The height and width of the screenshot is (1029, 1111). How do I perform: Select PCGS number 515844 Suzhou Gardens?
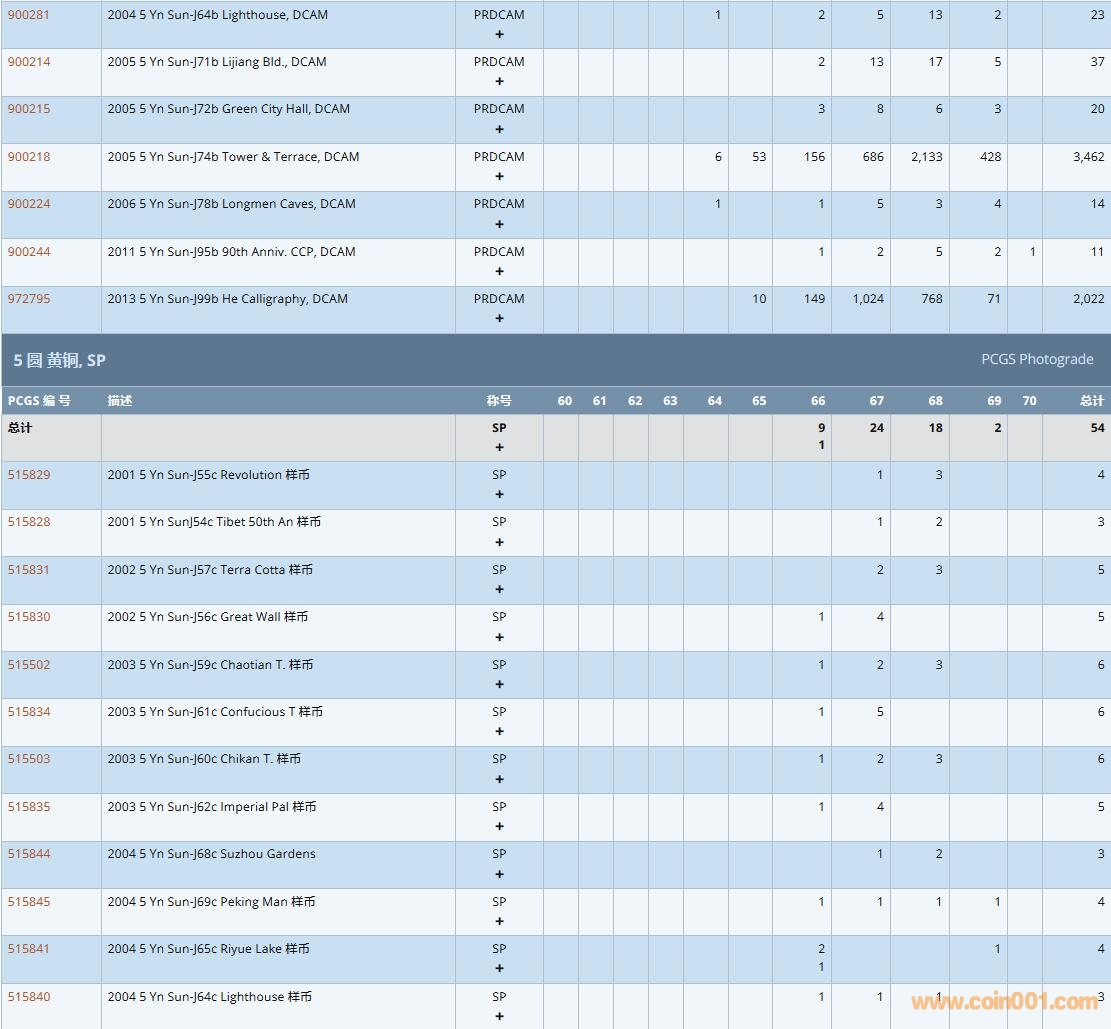[x=29, y=854]
